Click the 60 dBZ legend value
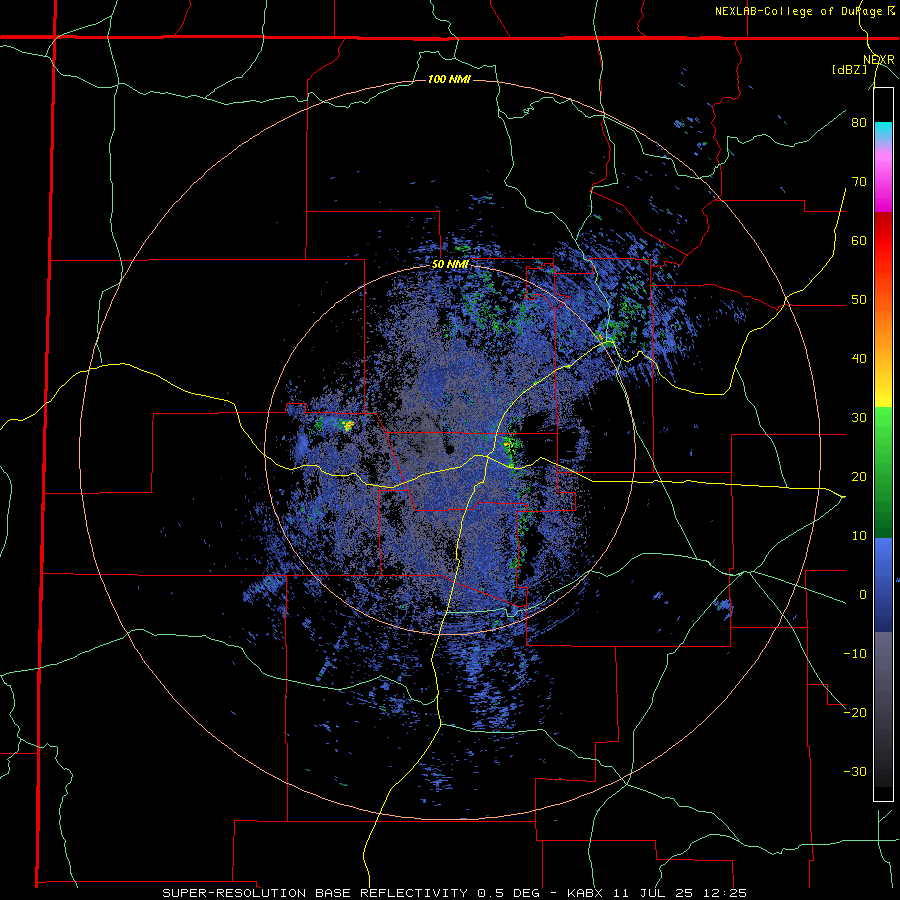 pyautogui.click(x=859, y=240)
